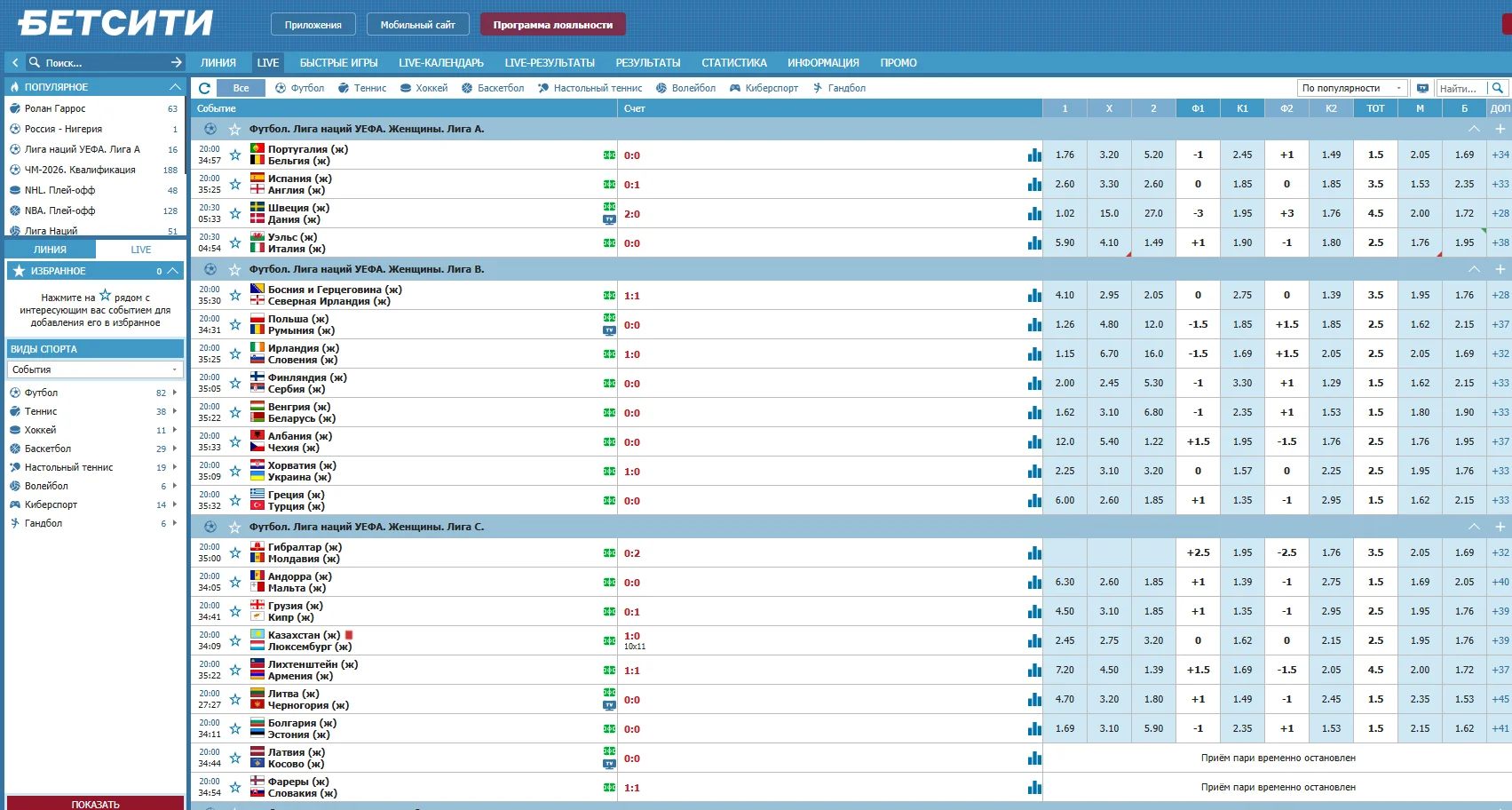Image resolution: width=1512 pixels, height=810 pixels.
Task: Switch to the LIVE-КАЛЕНДАРЬ tab
Action: 440,63
